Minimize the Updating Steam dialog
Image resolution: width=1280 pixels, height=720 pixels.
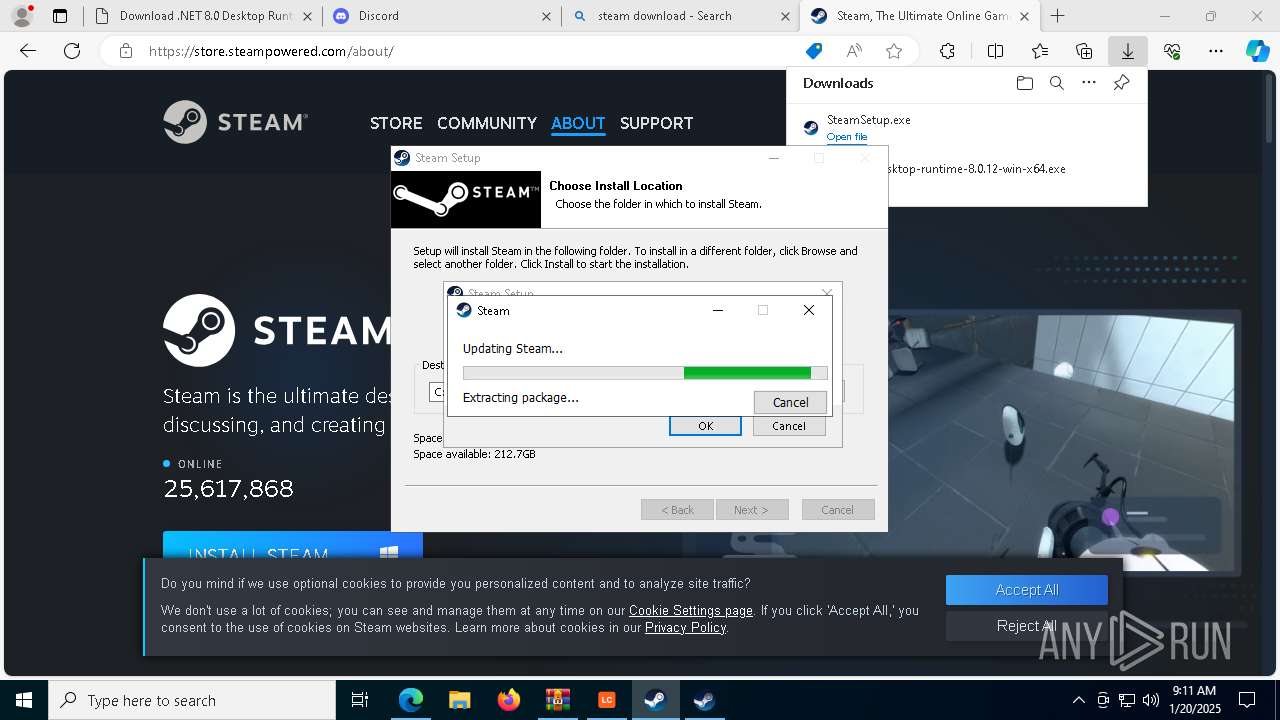(x=717, y=310)
